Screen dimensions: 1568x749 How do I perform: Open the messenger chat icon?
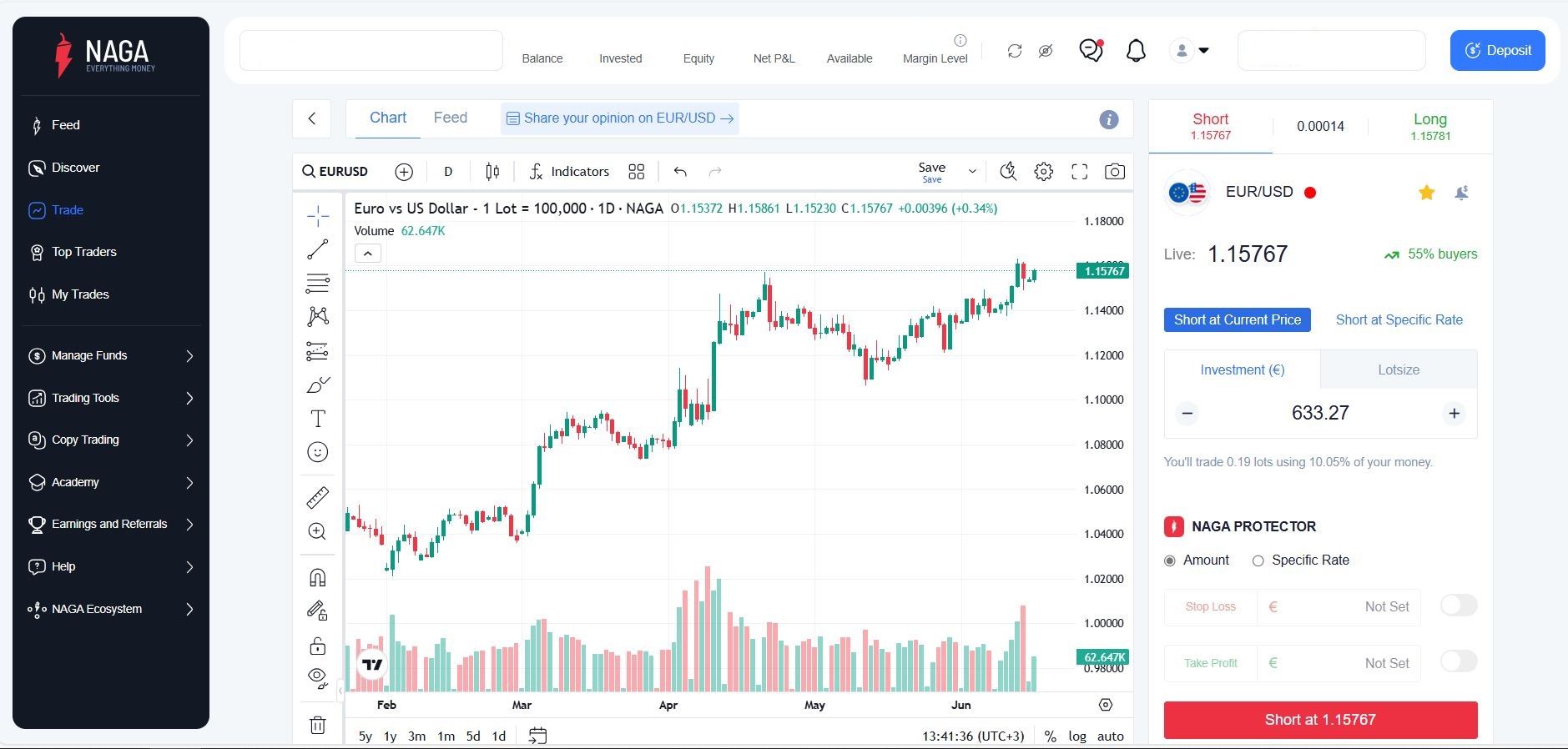(x=1091, y=51)
